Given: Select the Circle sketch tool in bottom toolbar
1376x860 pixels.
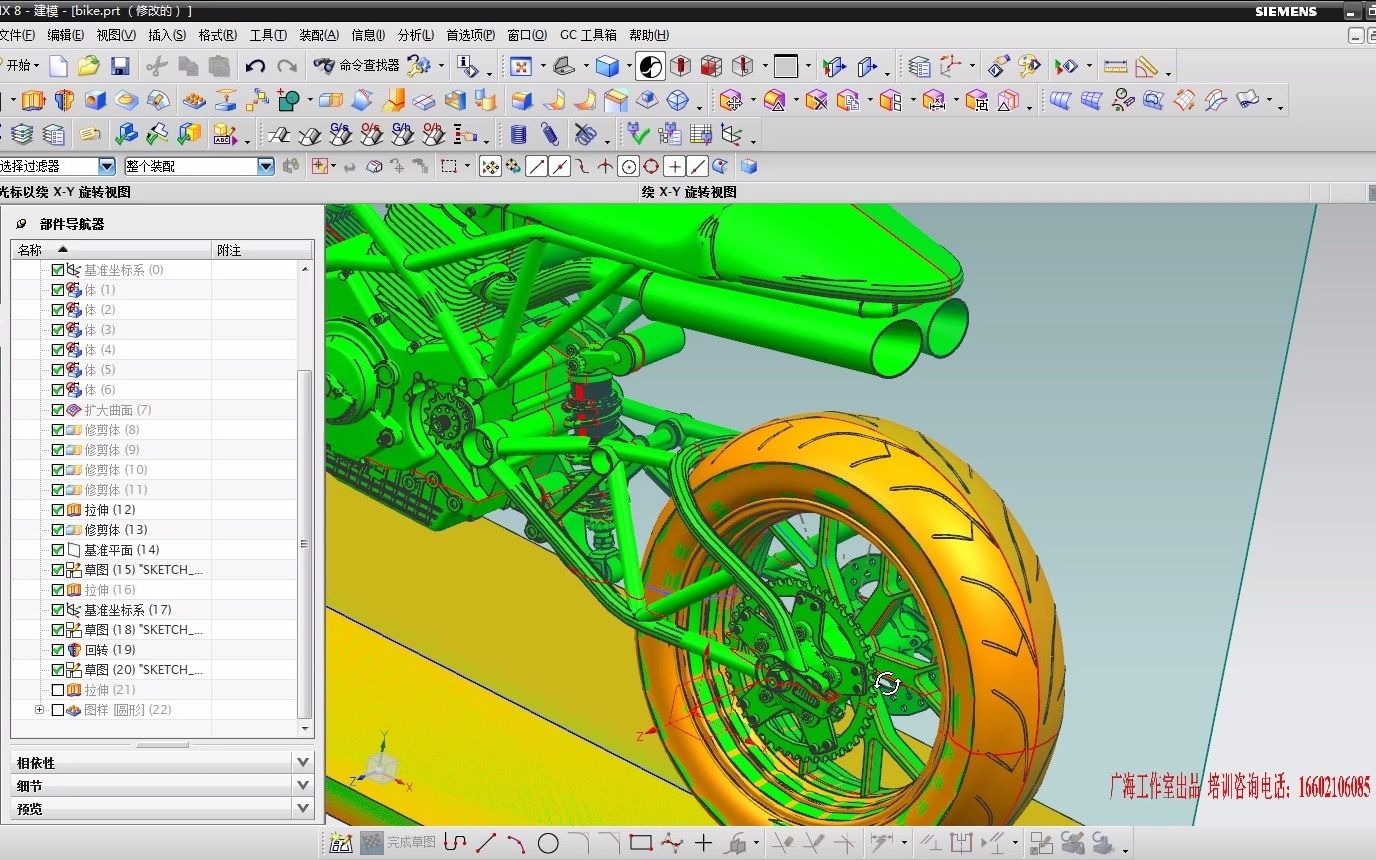Looking at the screenshot, I should point(548,843).
